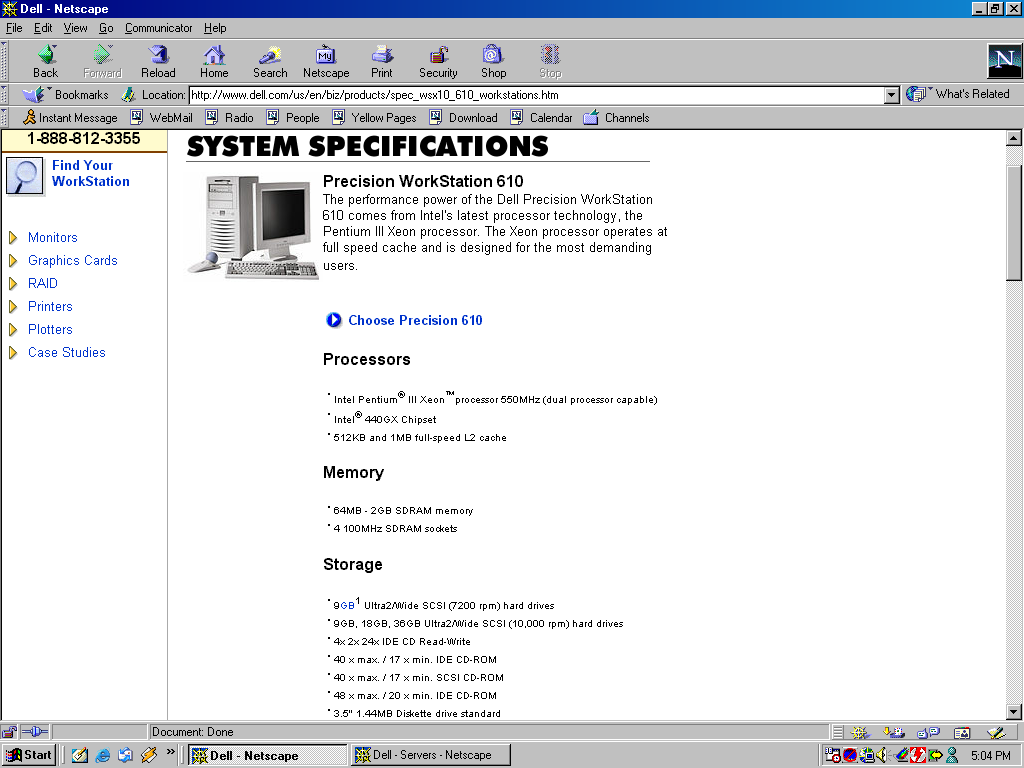
Task: Open the People personal toolbar link
Action: click(293, 118)
